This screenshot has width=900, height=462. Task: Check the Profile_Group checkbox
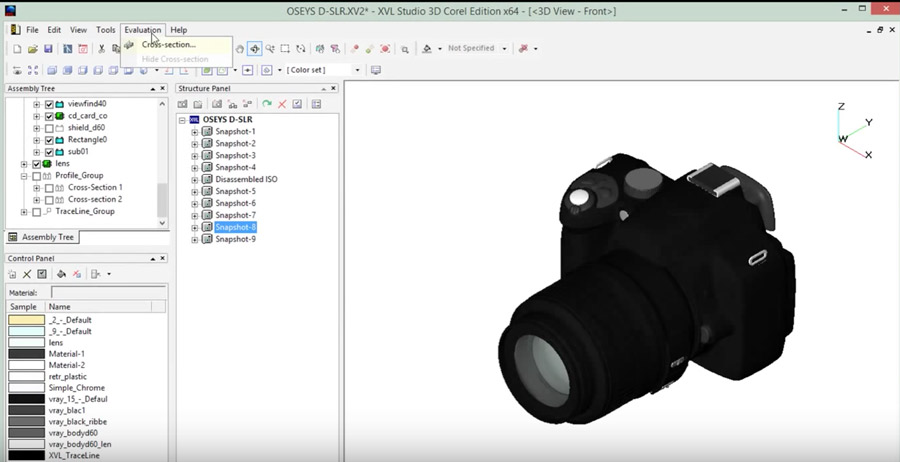[37, 176]
